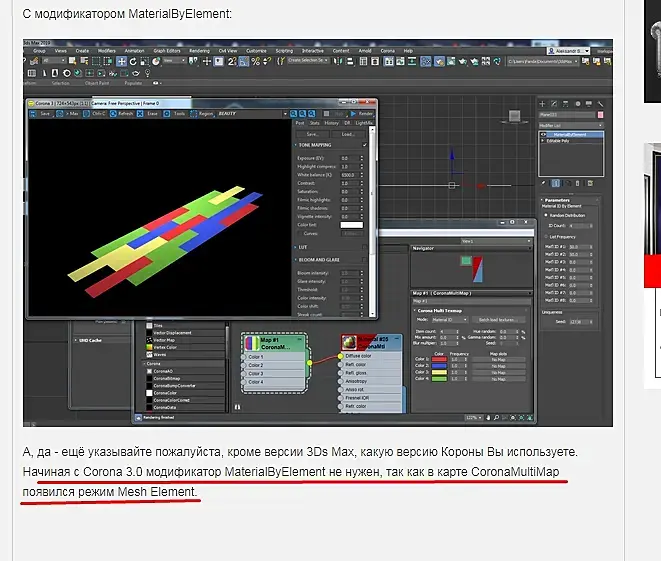Click the Save... button in the Post tab
The image size is (661, 561).
(x=313, y=134)
